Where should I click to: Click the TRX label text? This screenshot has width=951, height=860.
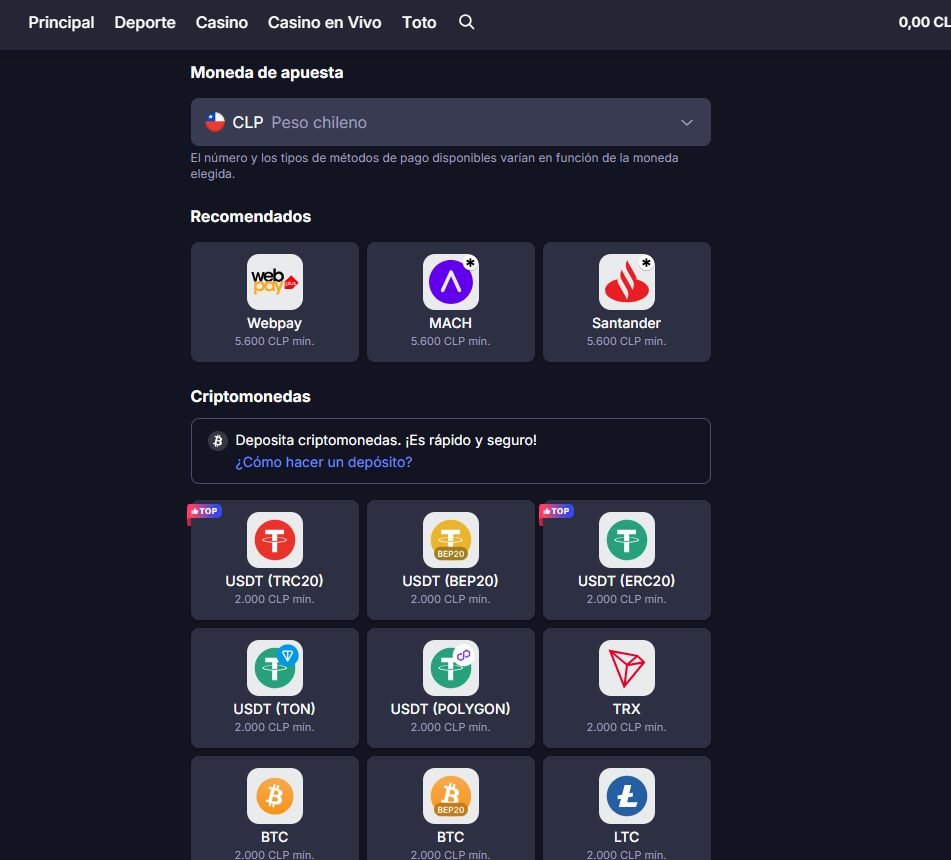(627, 709)
